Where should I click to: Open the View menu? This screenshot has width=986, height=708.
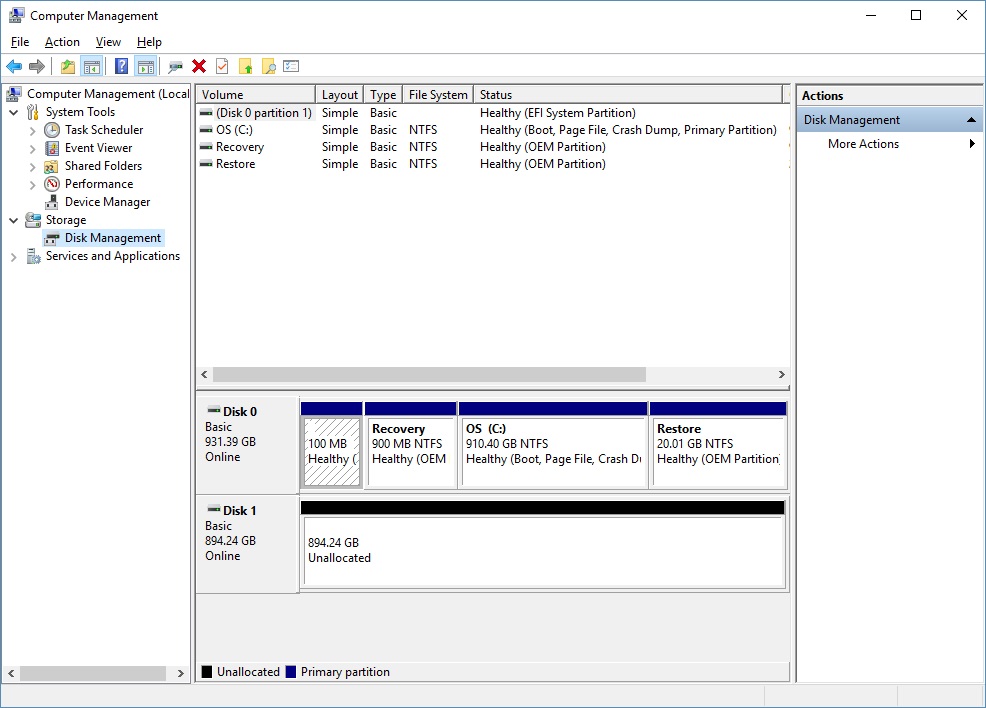[x=108, y=42]
